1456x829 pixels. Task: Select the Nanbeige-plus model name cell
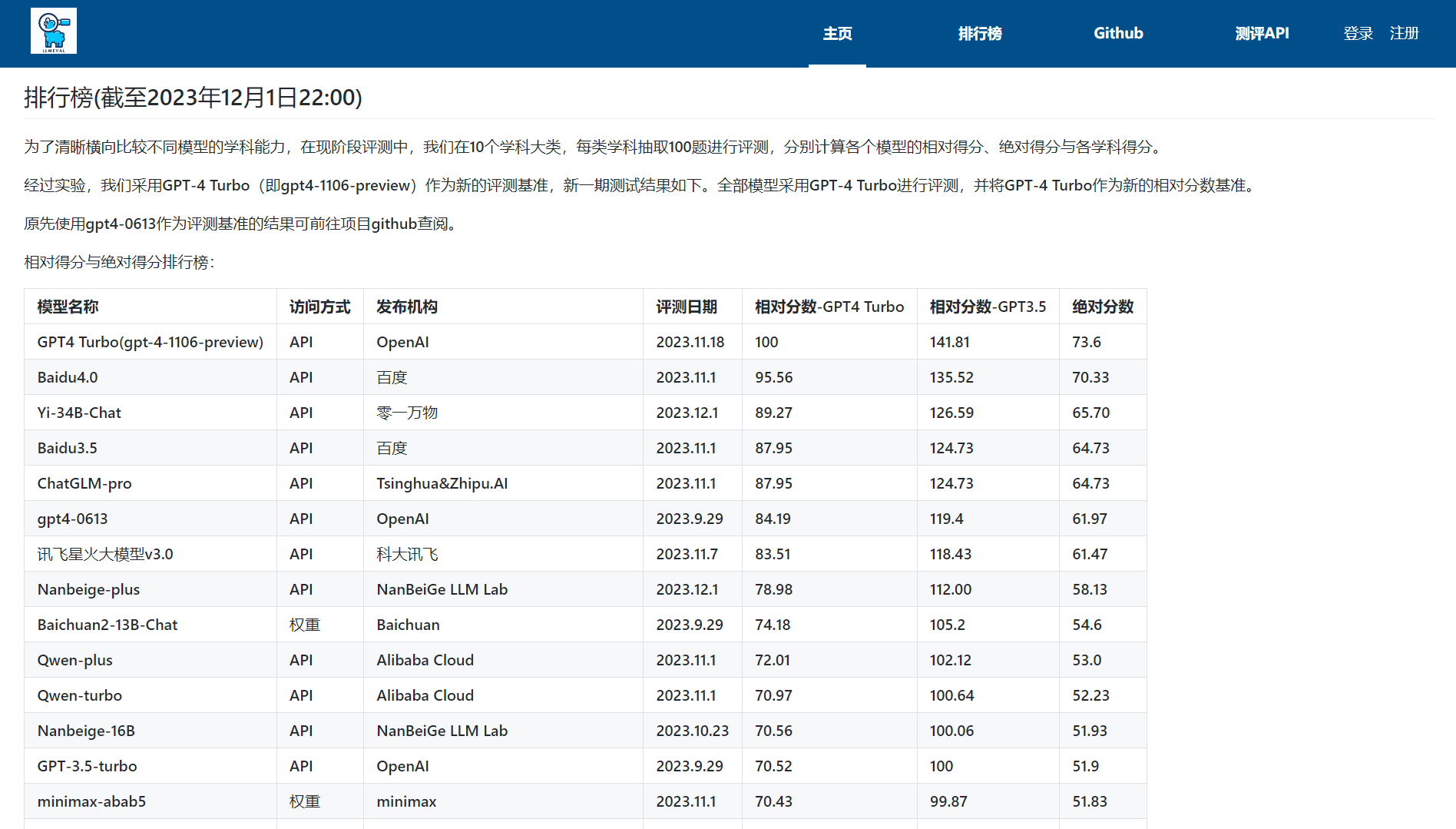coord(151,589)
